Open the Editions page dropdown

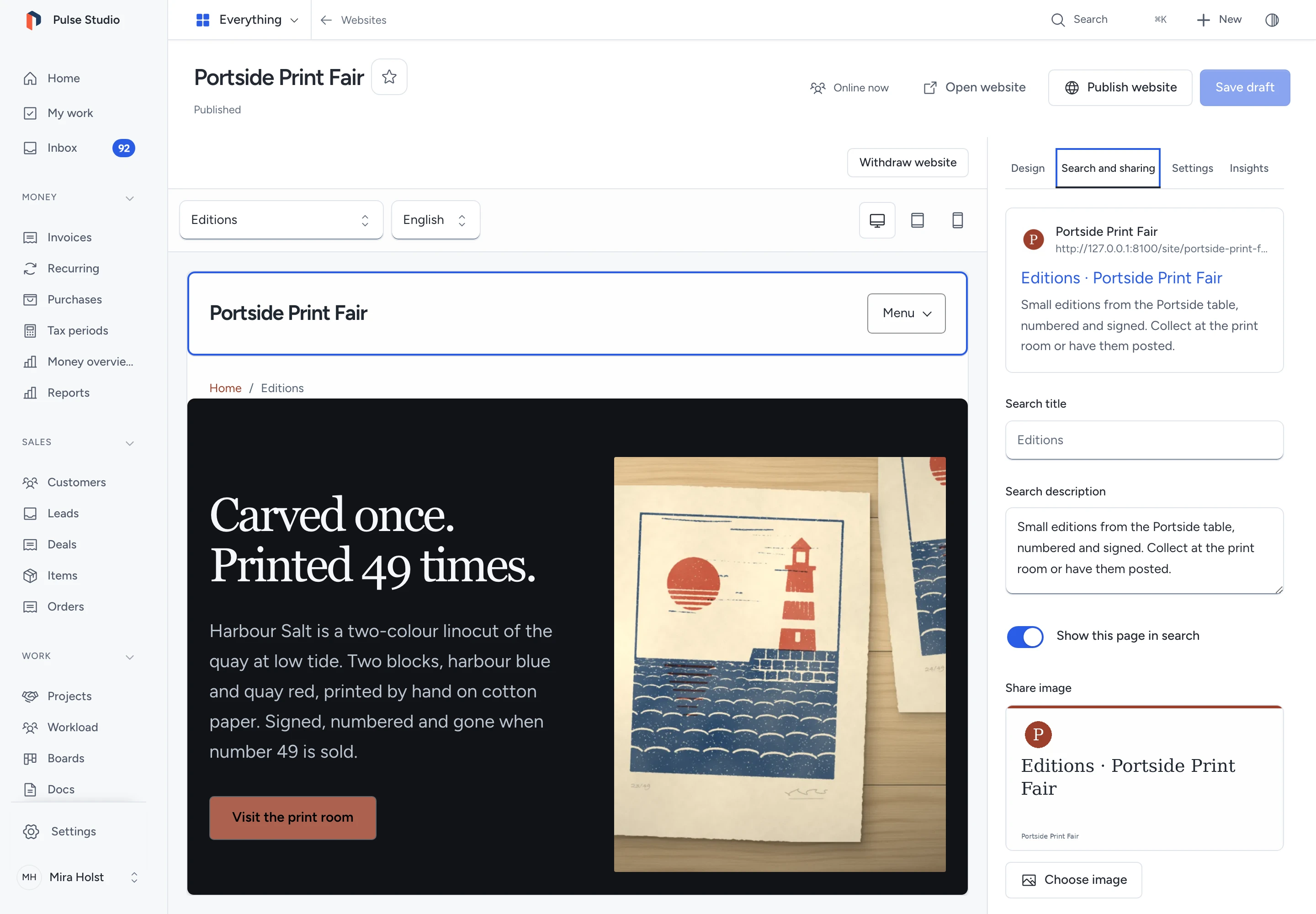[x=281, y=220]
